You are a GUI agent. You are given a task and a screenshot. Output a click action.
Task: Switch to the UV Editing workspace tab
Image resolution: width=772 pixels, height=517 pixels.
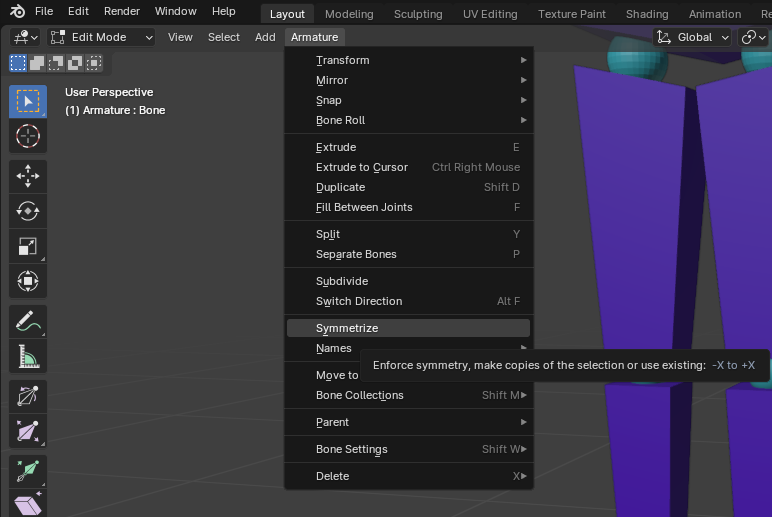click(490, 14)
